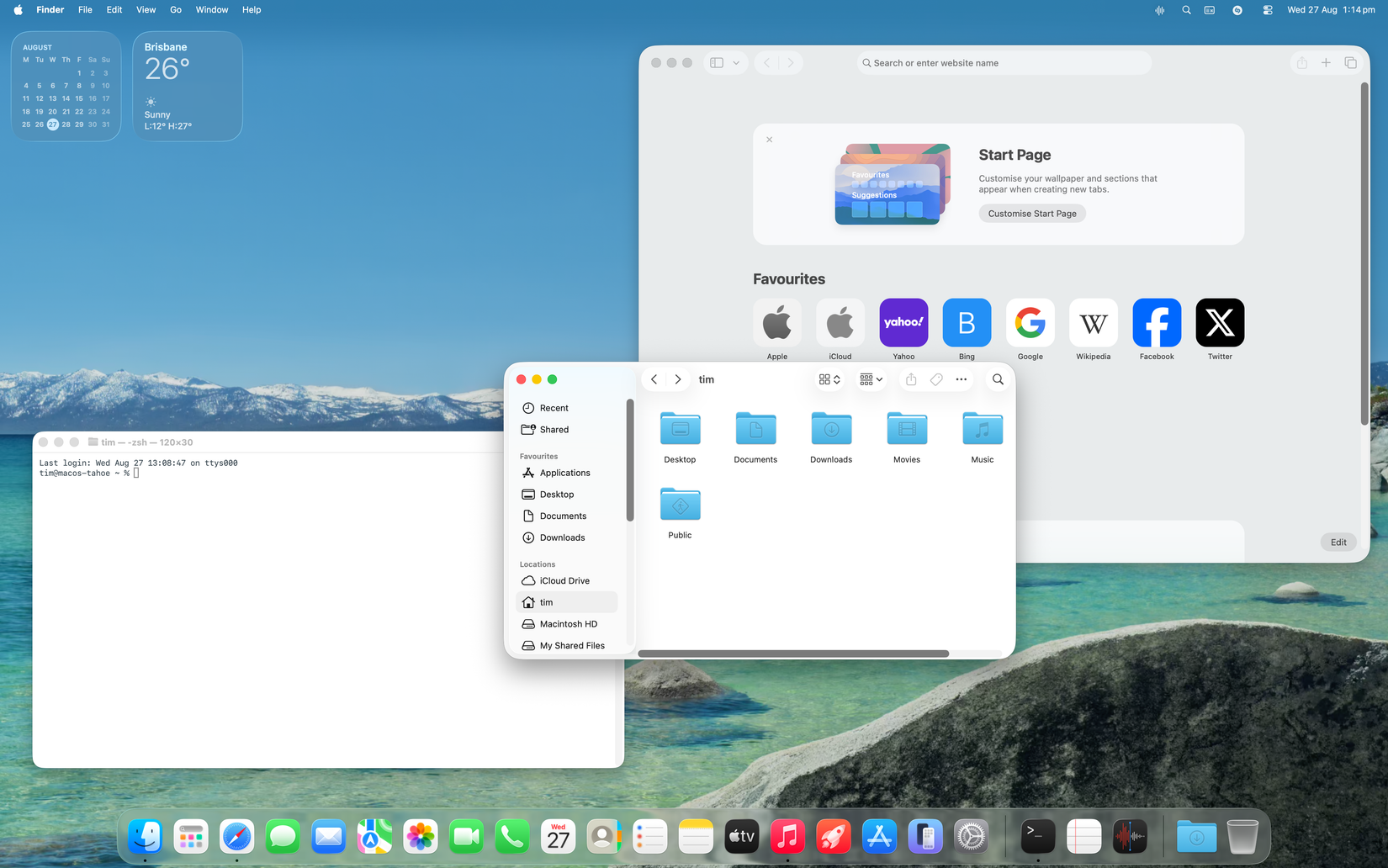Open the Window menu
The height and width of the screenshot is (868, 1388).
(211, 10)
